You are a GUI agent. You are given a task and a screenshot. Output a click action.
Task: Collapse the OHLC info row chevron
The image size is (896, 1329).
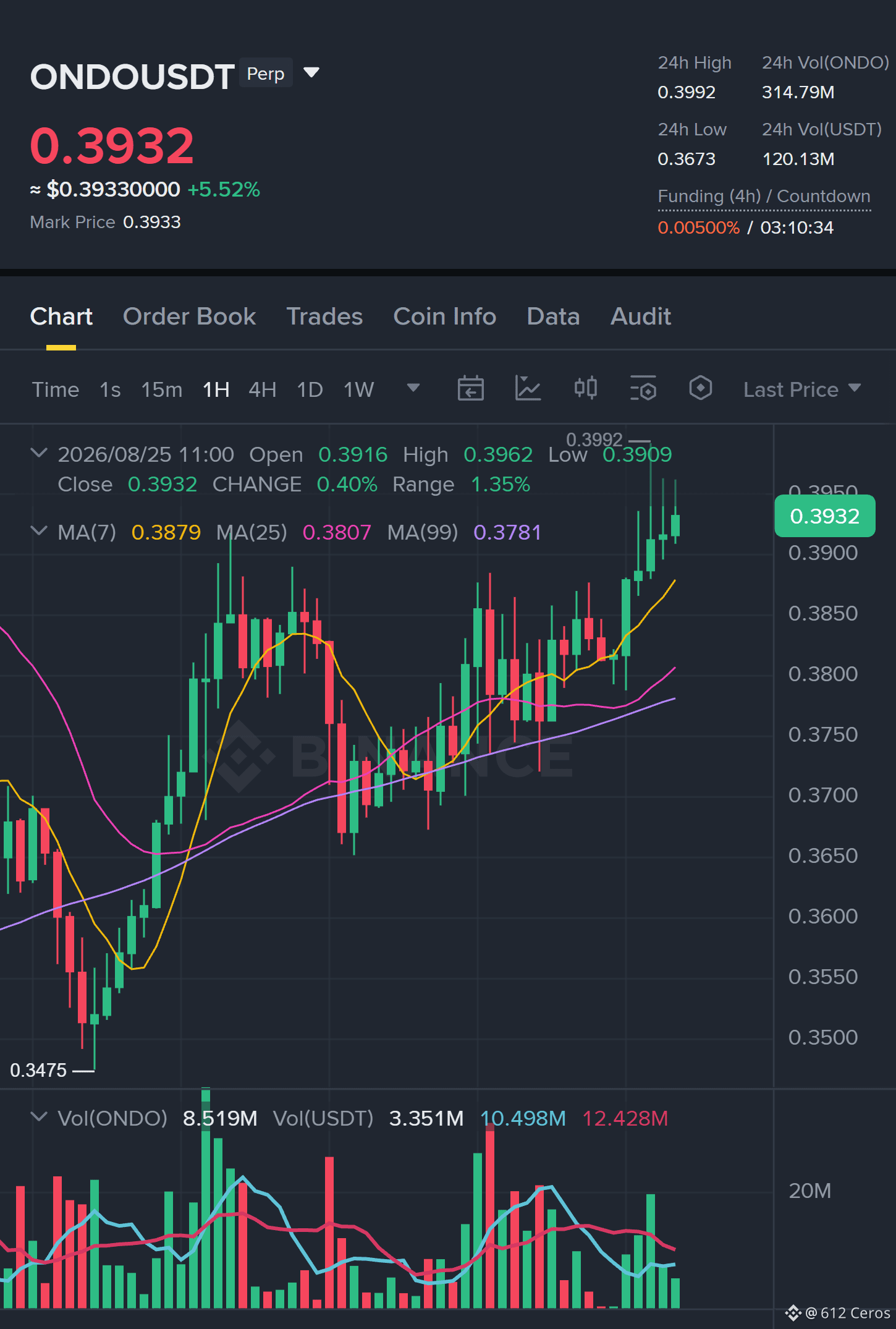[39, 453]
